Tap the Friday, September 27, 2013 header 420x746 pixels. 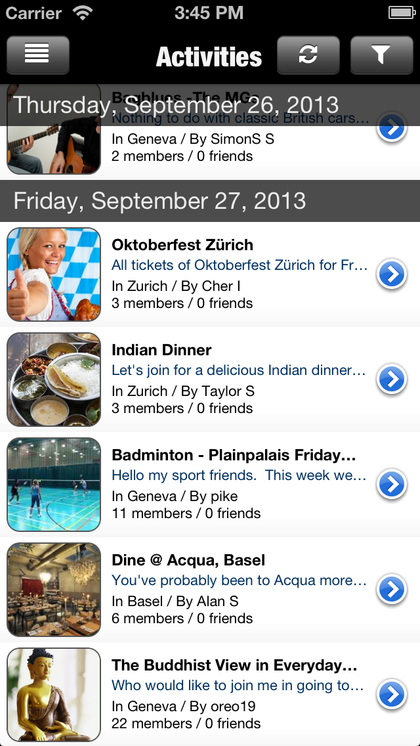click(210, 201)
